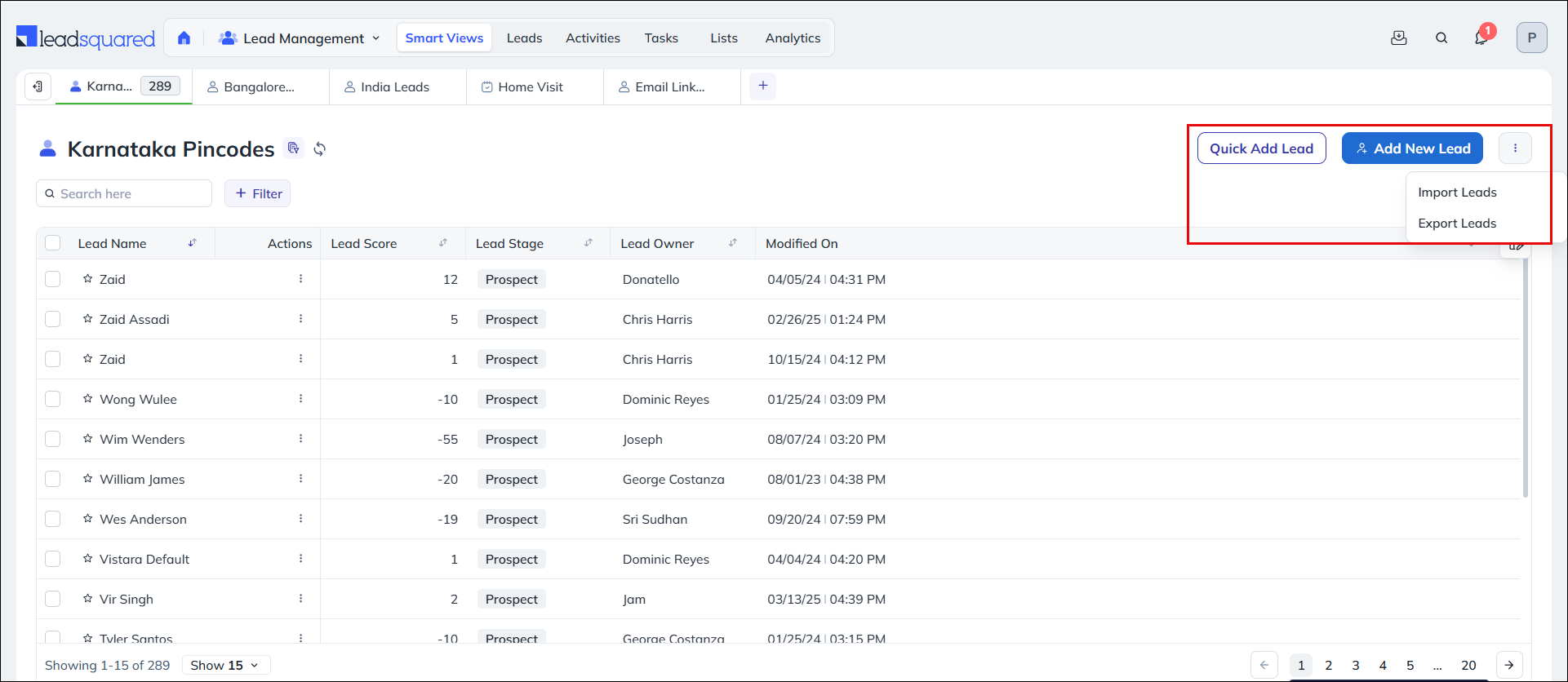This screenshot has height=682, width=1568.
Task: Check the box for Wong Wulee
Action: click(53, 399)
